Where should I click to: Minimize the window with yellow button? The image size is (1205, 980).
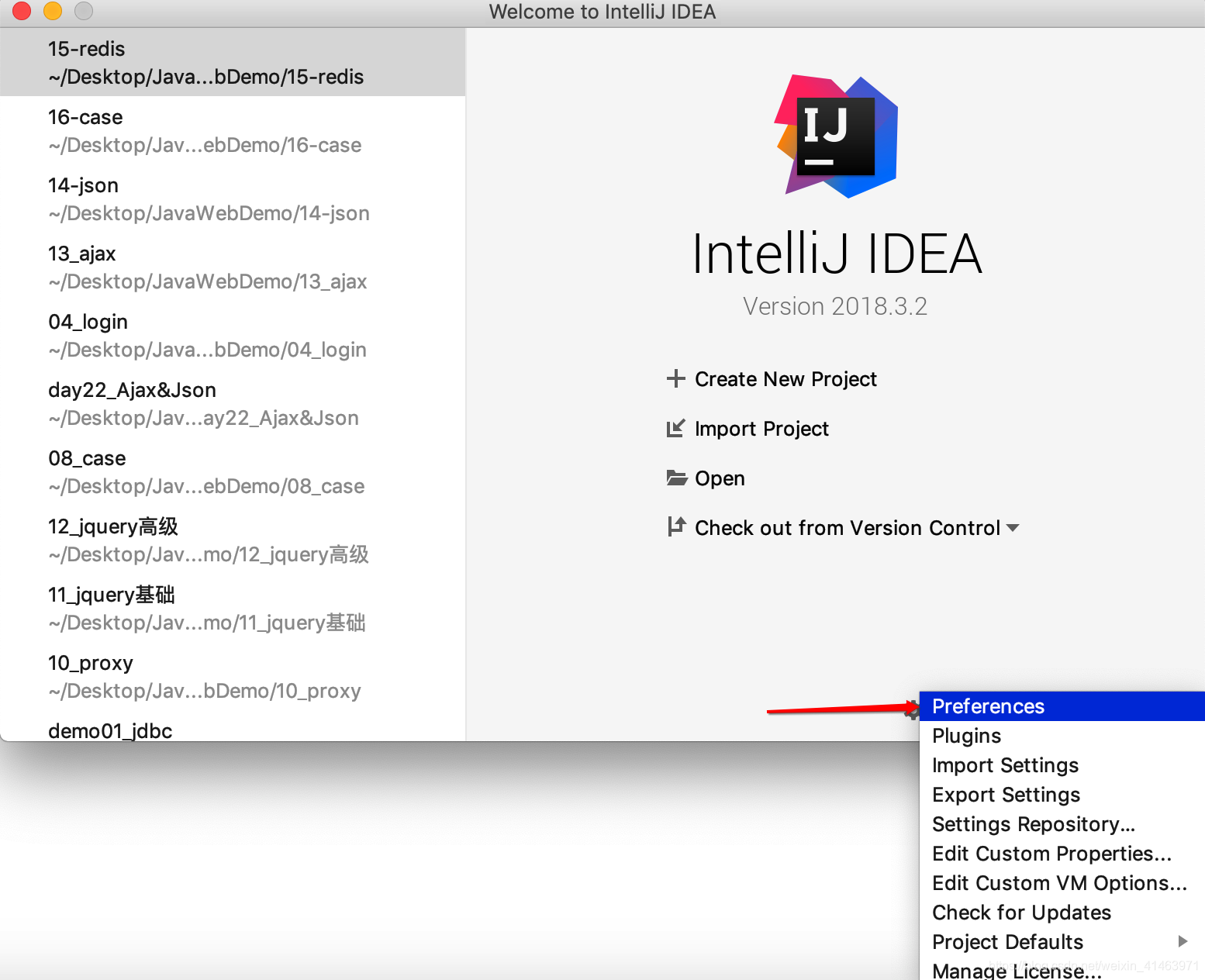(53, 11)
